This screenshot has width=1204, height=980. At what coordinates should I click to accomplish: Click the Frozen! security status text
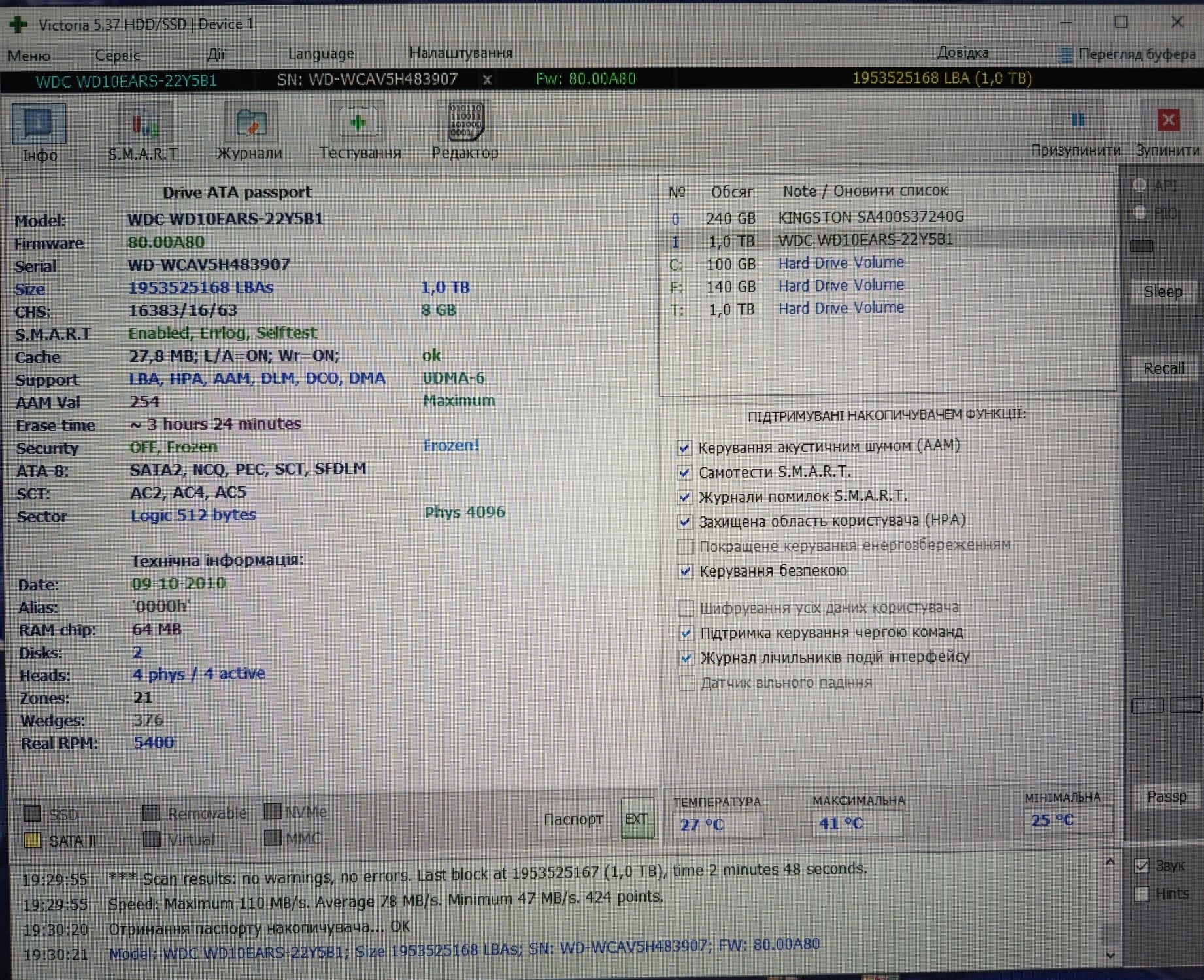click(x=451, y=446)
